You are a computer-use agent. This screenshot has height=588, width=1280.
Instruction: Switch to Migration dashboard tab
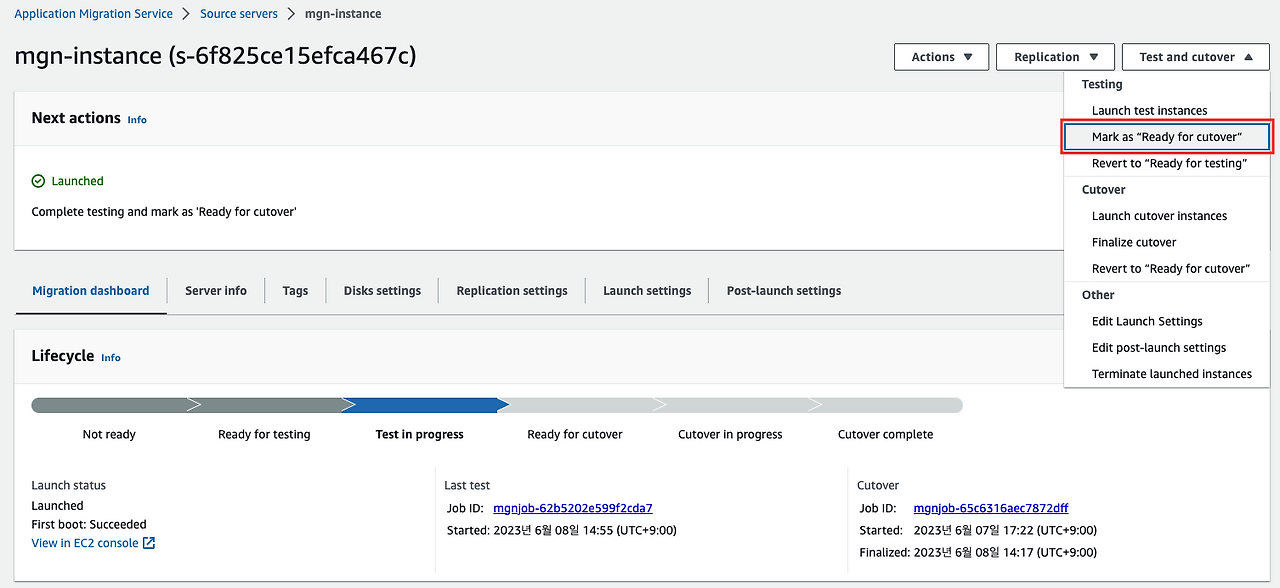(91, 291)
